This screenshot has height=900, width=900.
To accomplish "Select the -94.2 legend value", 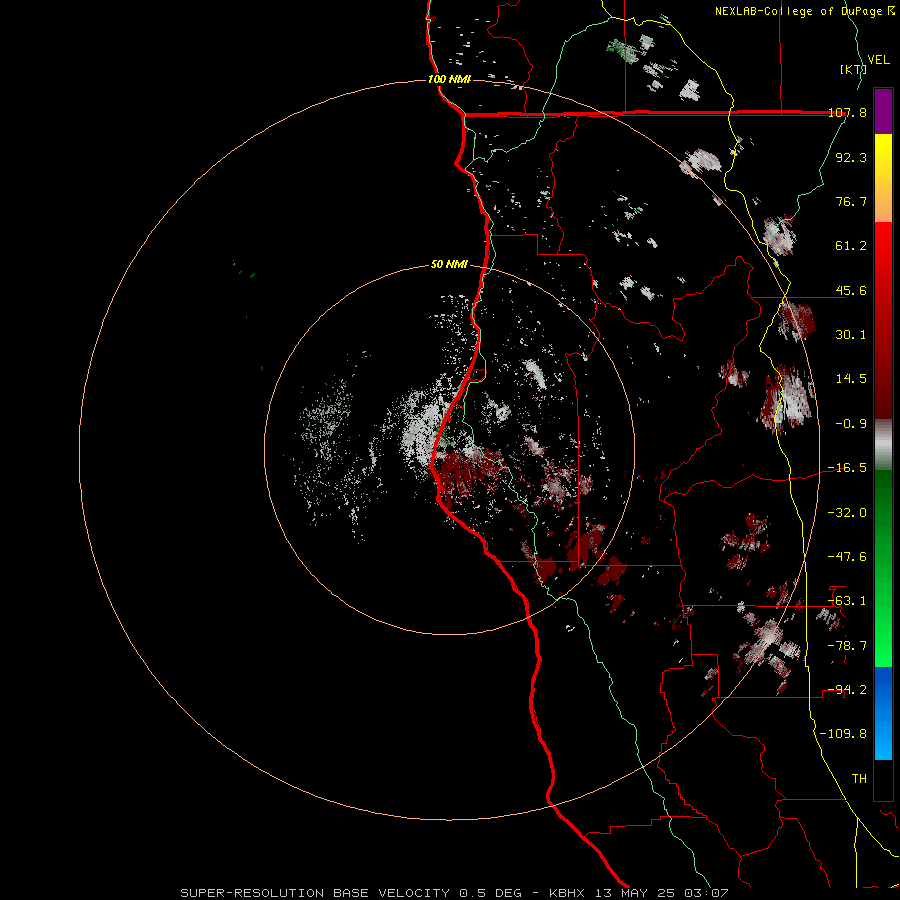I will point(847,689).
